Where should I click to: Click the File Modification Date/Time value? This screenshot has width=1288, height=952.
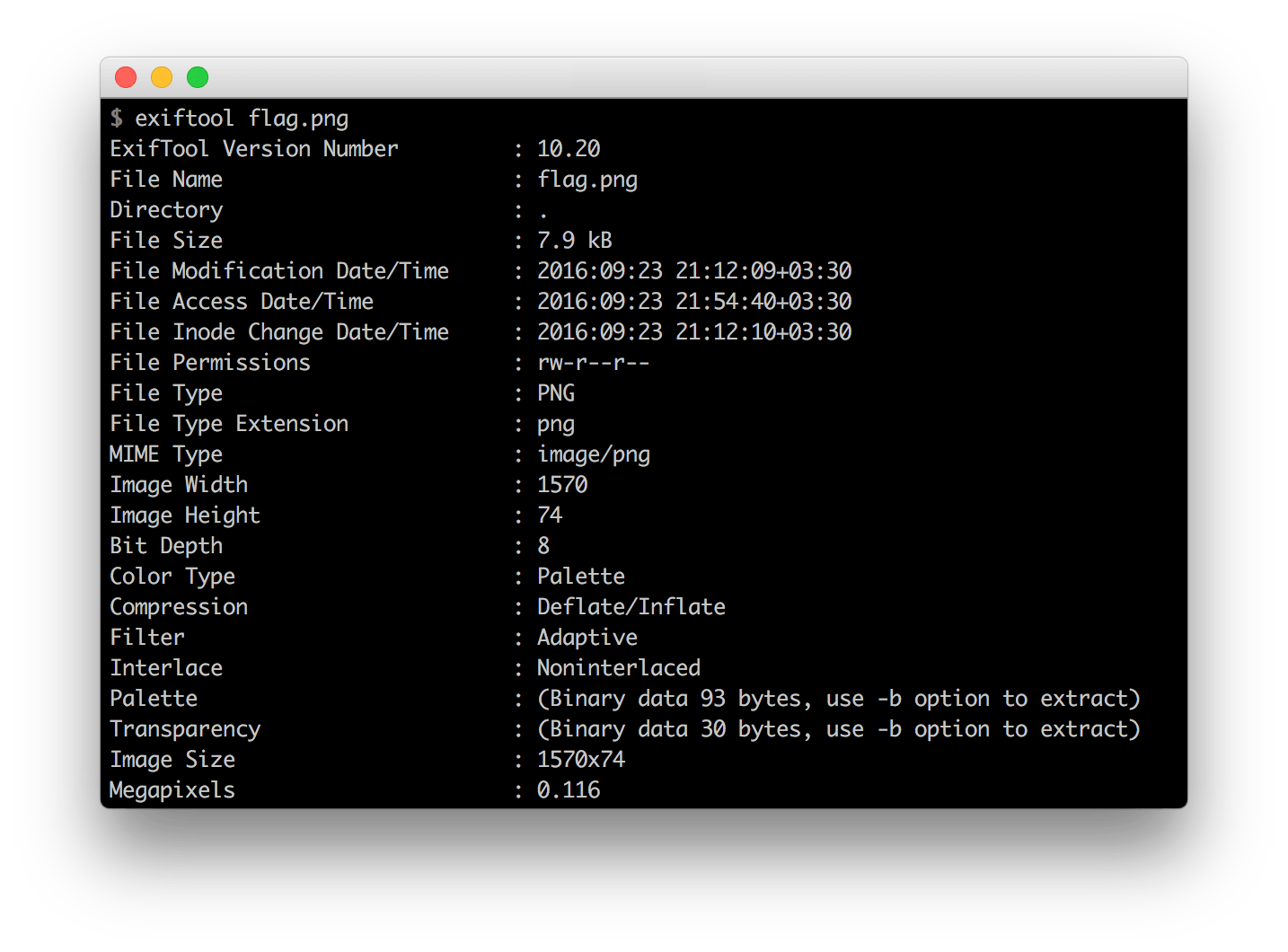pyautogui.click(x=694, y=271)
